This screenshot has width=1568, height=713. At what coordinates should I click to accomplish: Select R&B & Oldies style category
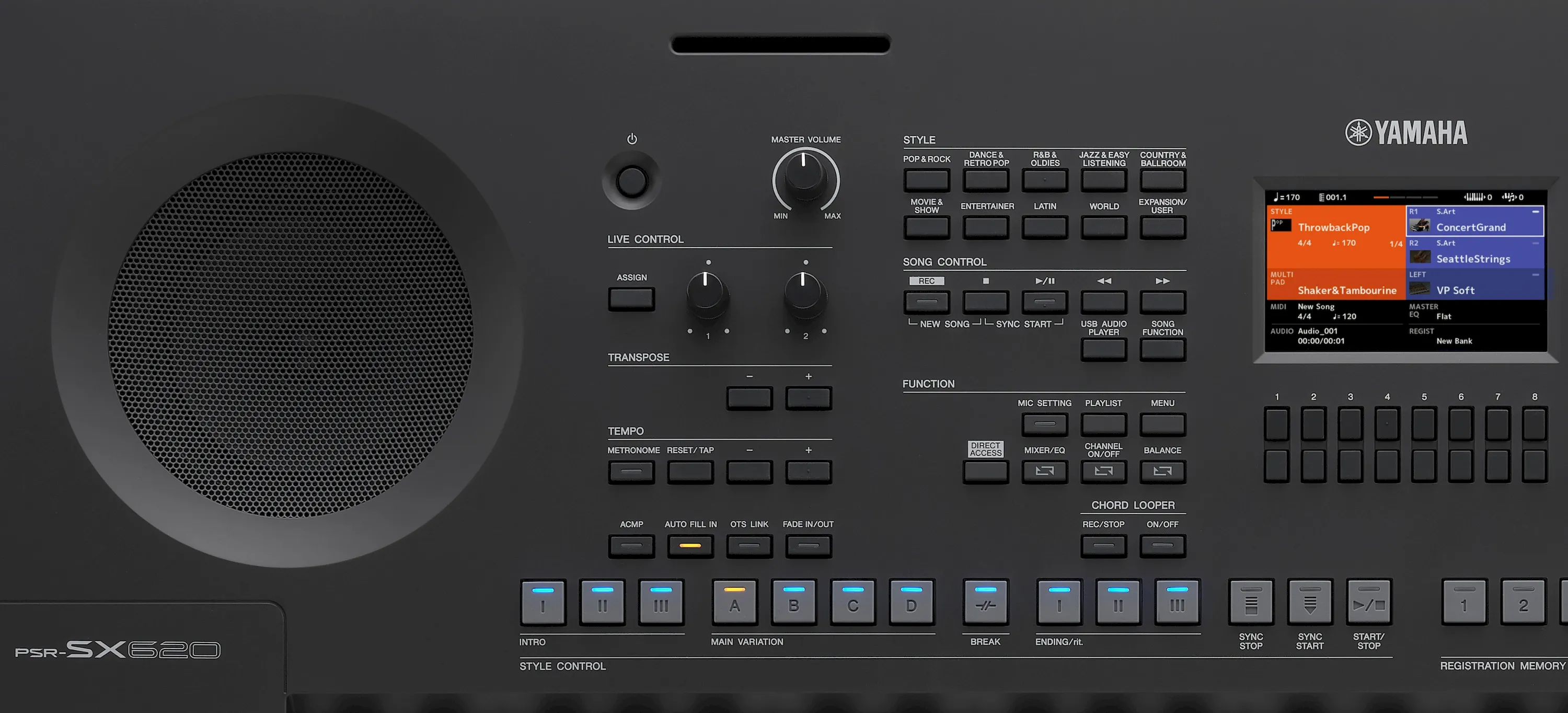(1044, 180)
